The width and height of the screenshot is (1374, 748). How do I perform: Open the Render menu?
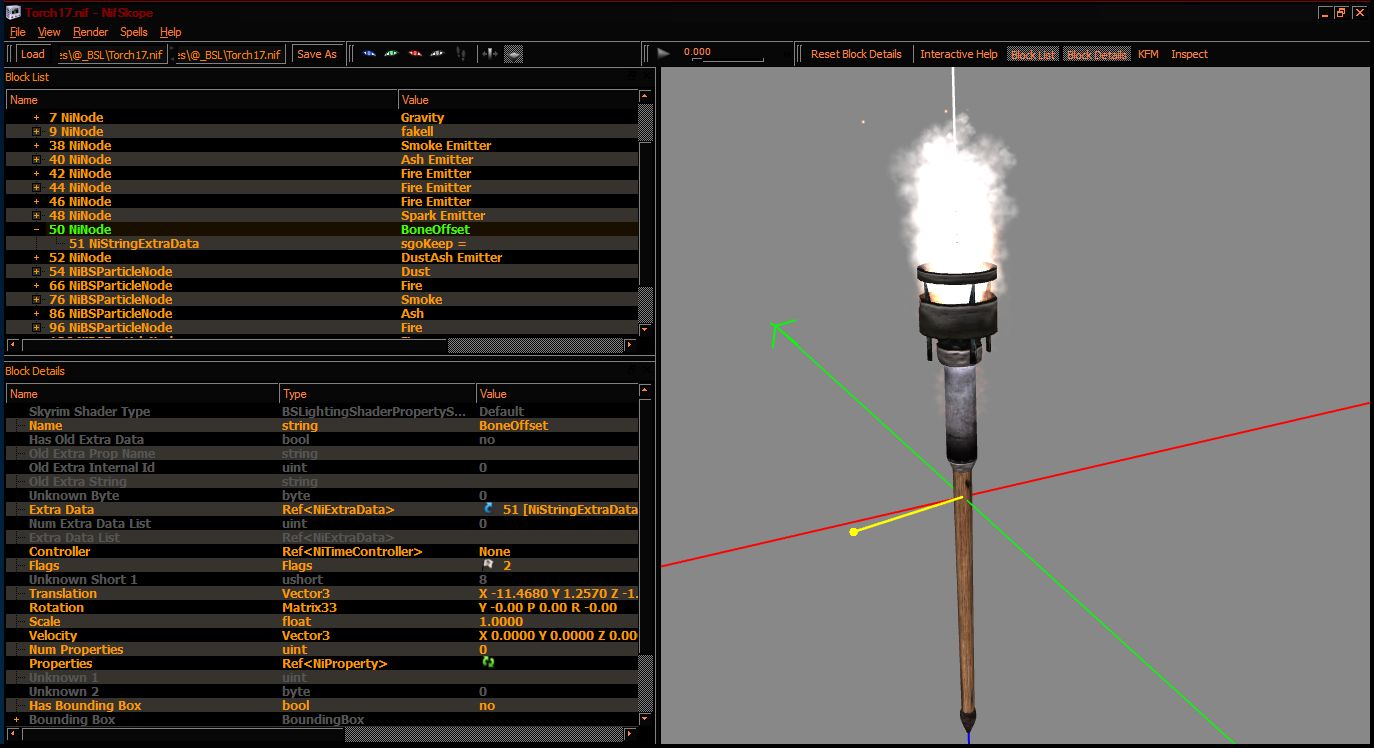coord(90,32)
